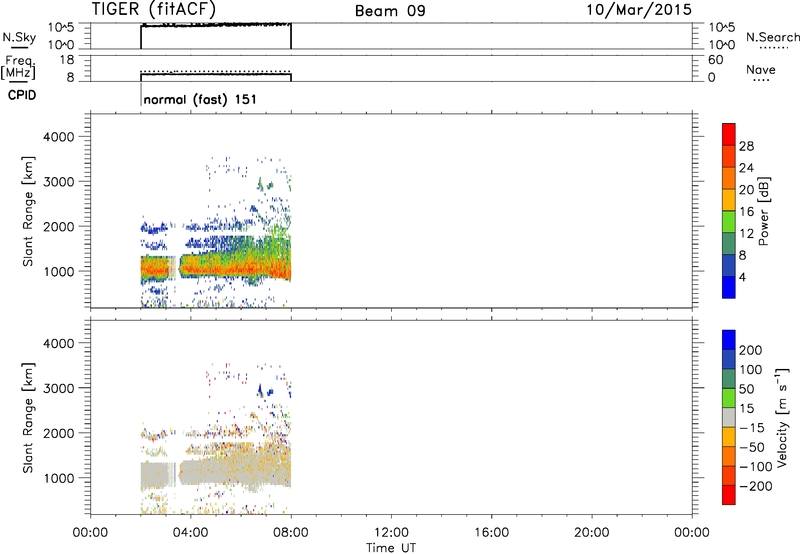Viewport: 800px width, 554px height.
Task: Pick the bright blue top segment of the velocity colorbar
Action: (x=729, y=340)
